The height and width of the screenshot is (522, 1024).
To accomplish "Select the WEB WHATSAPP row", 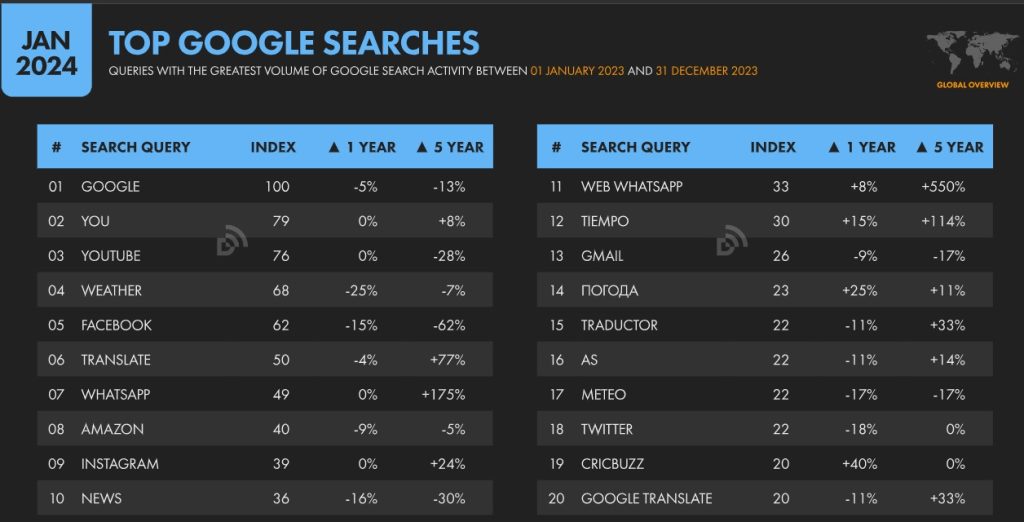I will tap(765, 186).
